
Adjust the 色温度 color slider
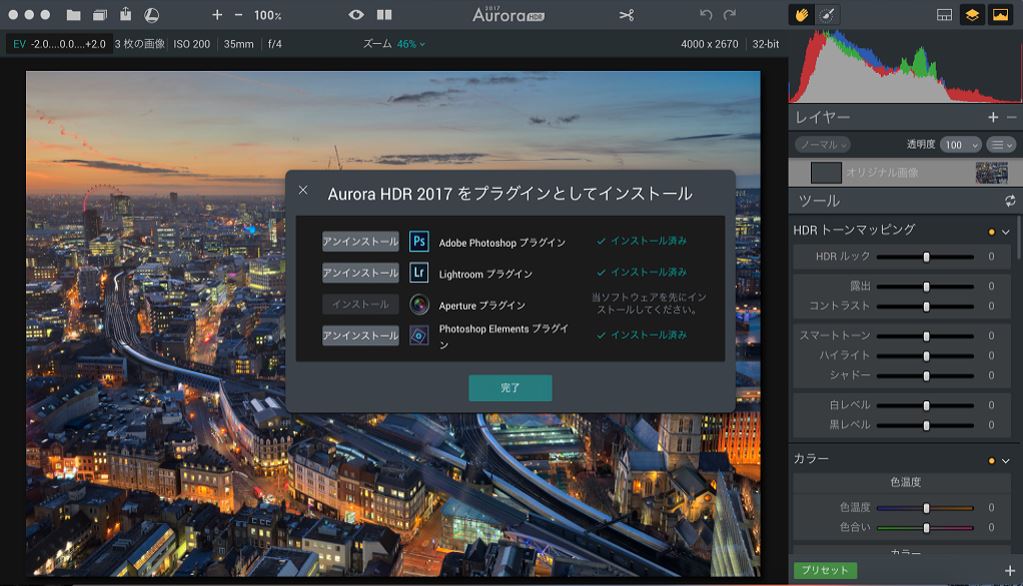(x=925, y=508)
